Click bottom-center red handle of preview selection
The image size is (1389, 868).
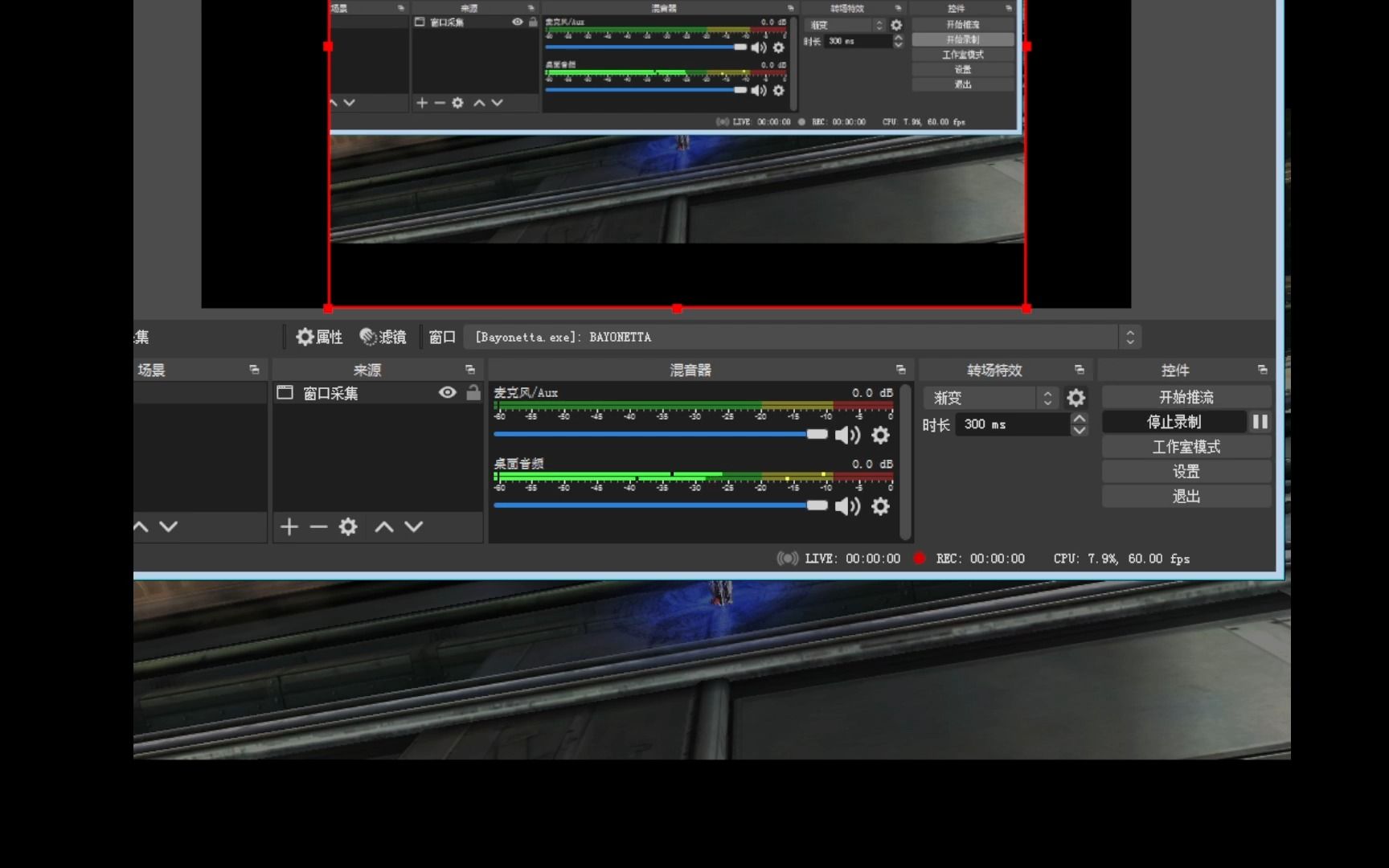(677, 309)
